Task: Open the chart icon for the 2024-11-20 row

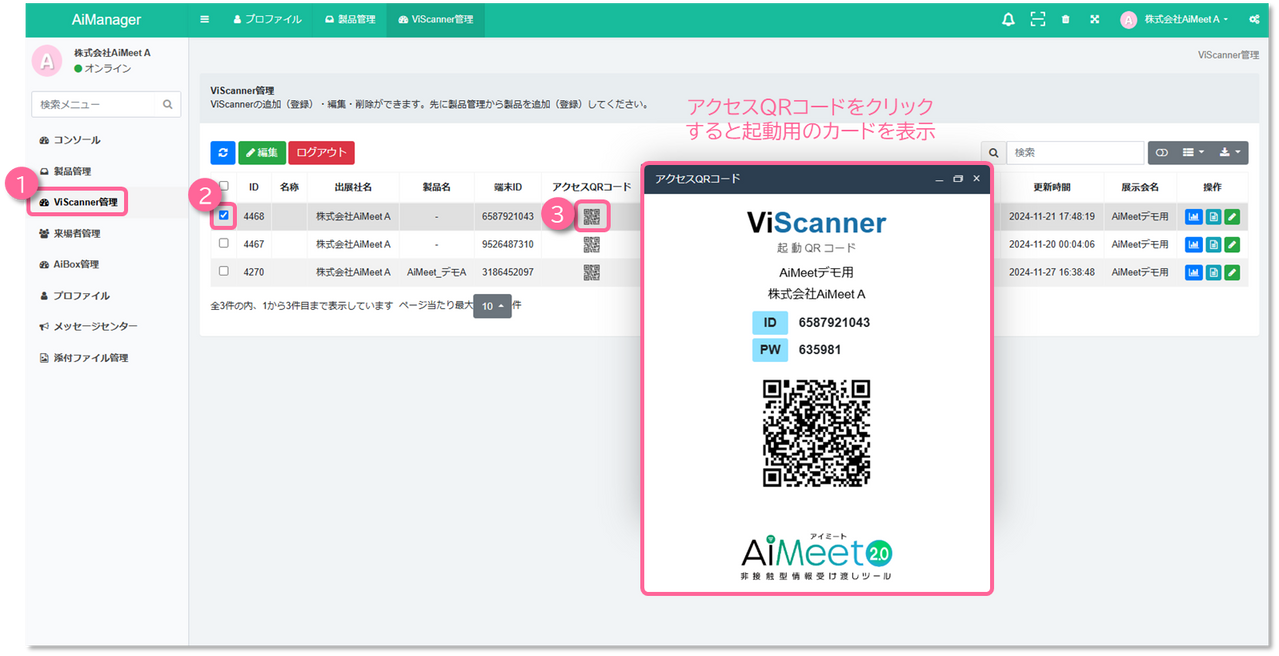Action: click(x=1194, y=244)
